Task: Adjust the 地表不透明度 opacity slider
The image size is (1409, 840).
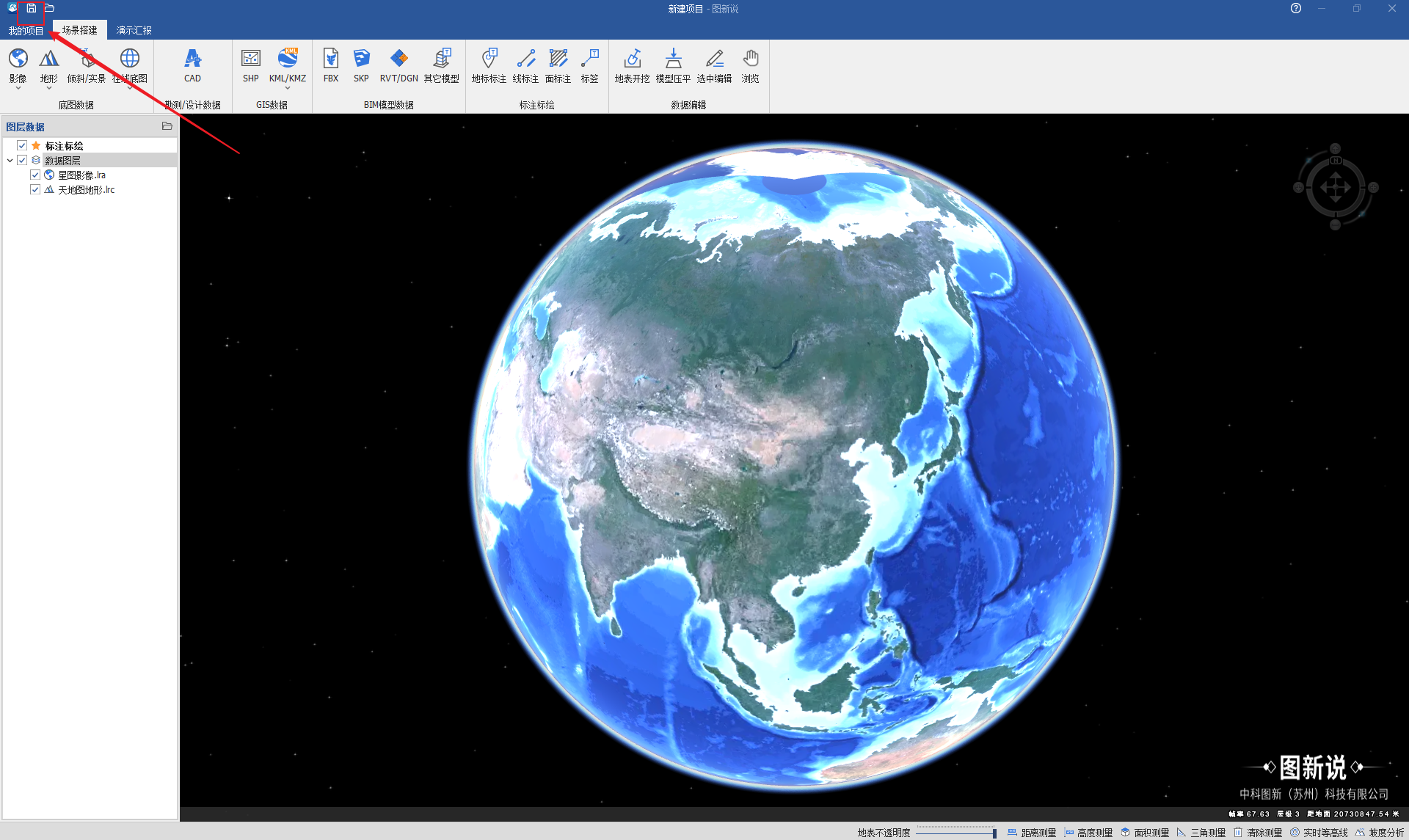Action: 994,833
